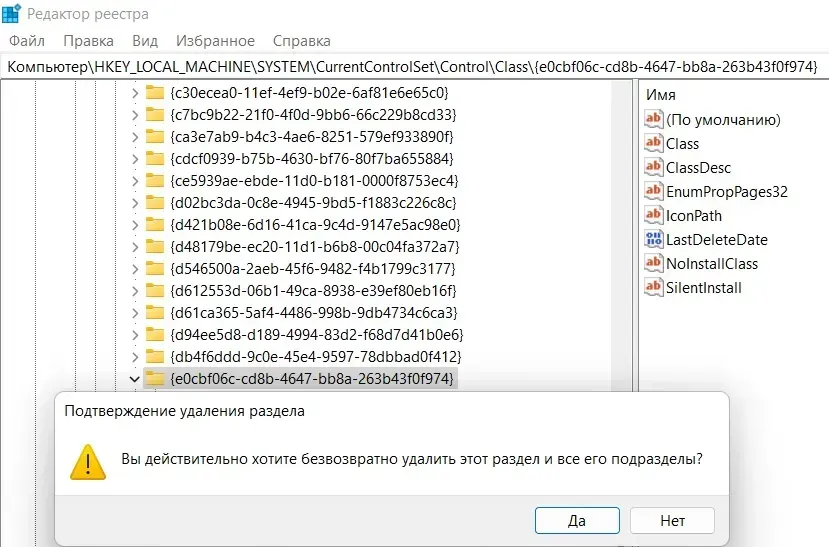
Task: Select the EnumPropPages32 value name
Action: 727,192
